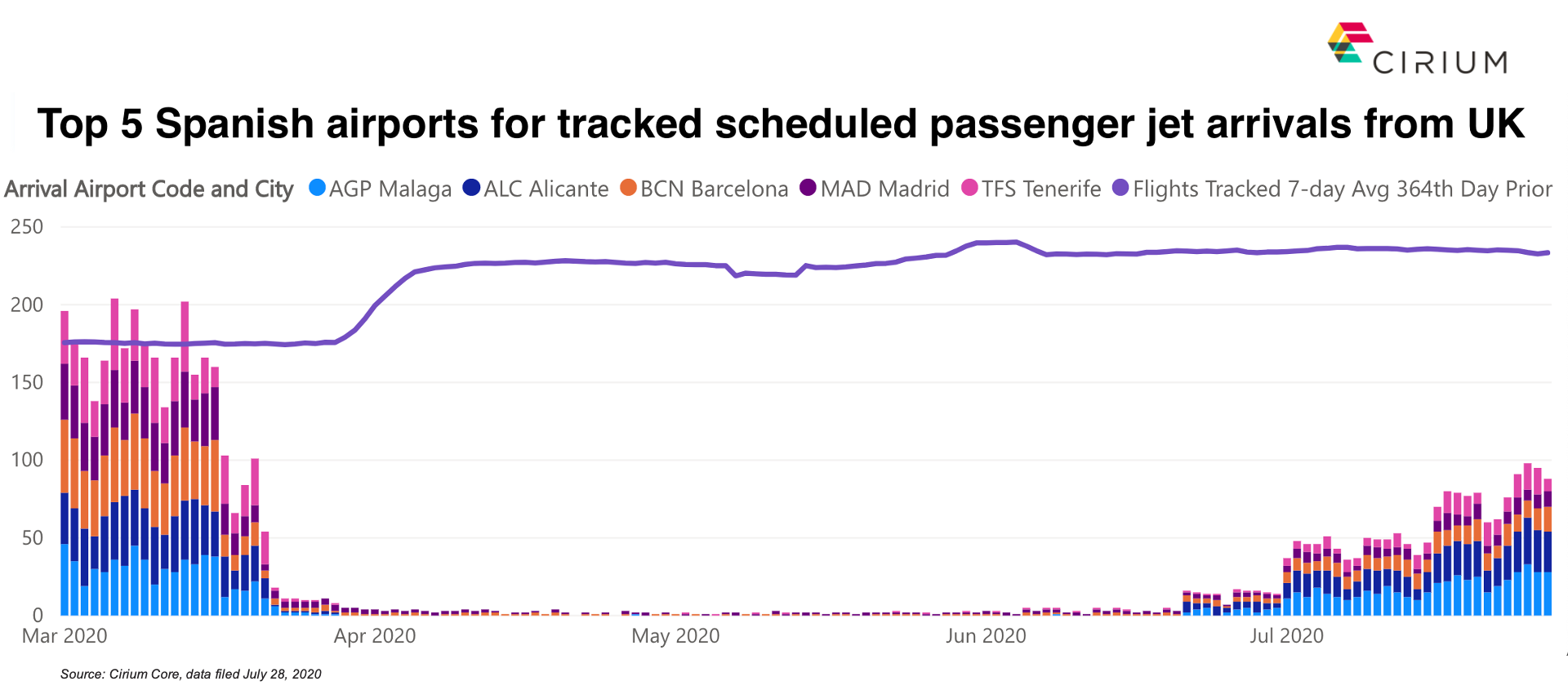Select the BCN Barcelona legend label

point(714,189)
